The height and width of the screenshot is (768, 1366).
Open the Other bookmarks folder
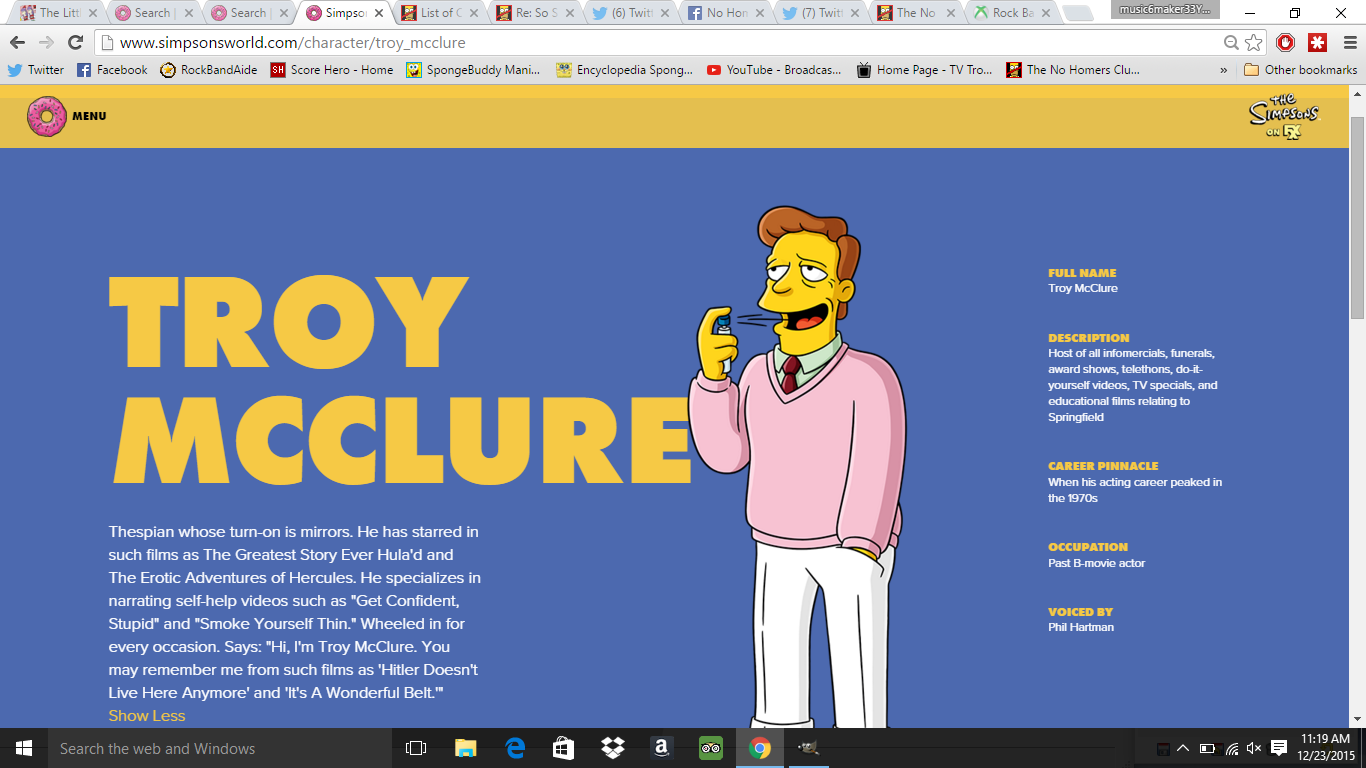click(x=1300, y=70)
